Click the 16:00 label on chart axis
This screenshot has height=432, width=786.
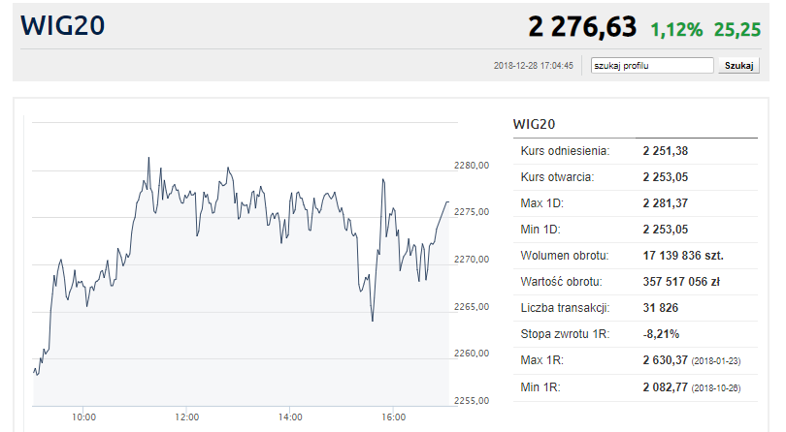[x=394, y=417]
